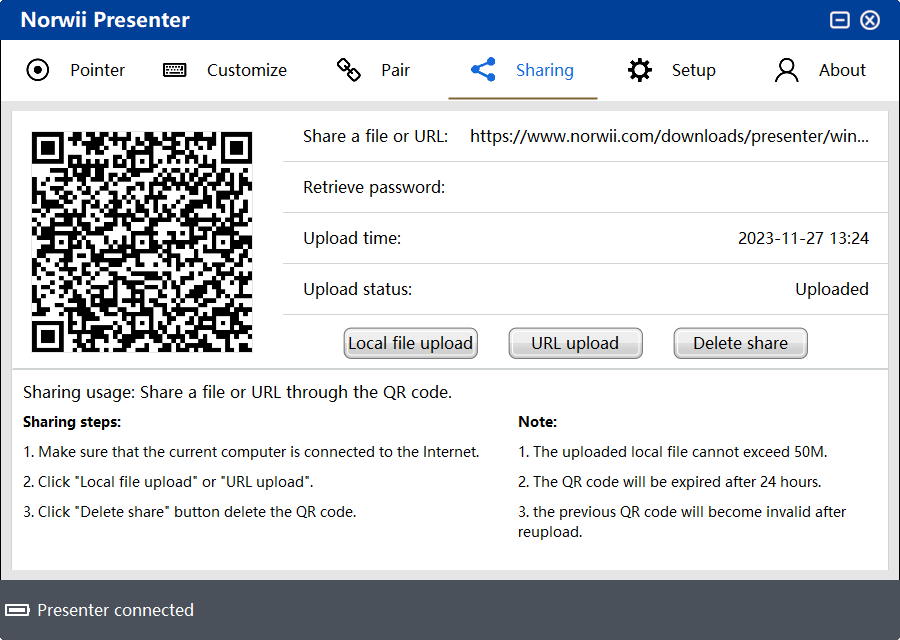This screenshot has width=900, height=640.
Task: Select the Setup tab label
Action: [x=693, y=70]
